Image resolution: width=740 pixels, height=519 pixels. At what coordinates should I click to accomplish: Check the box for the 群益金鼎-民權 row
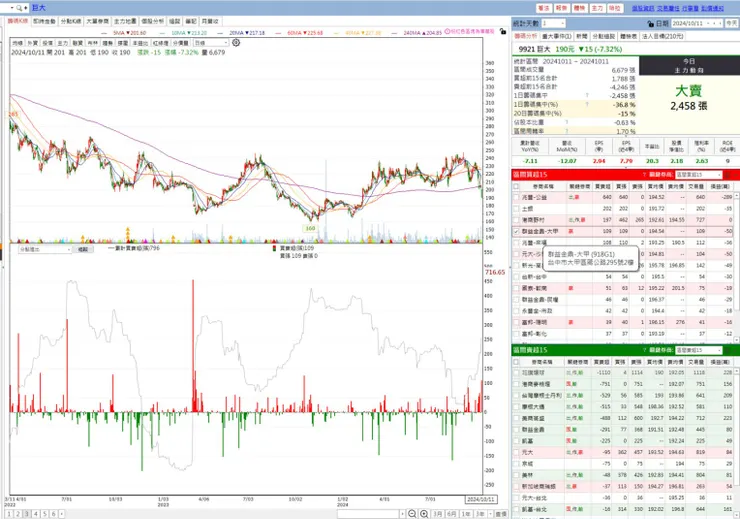[x=516, y=300]
